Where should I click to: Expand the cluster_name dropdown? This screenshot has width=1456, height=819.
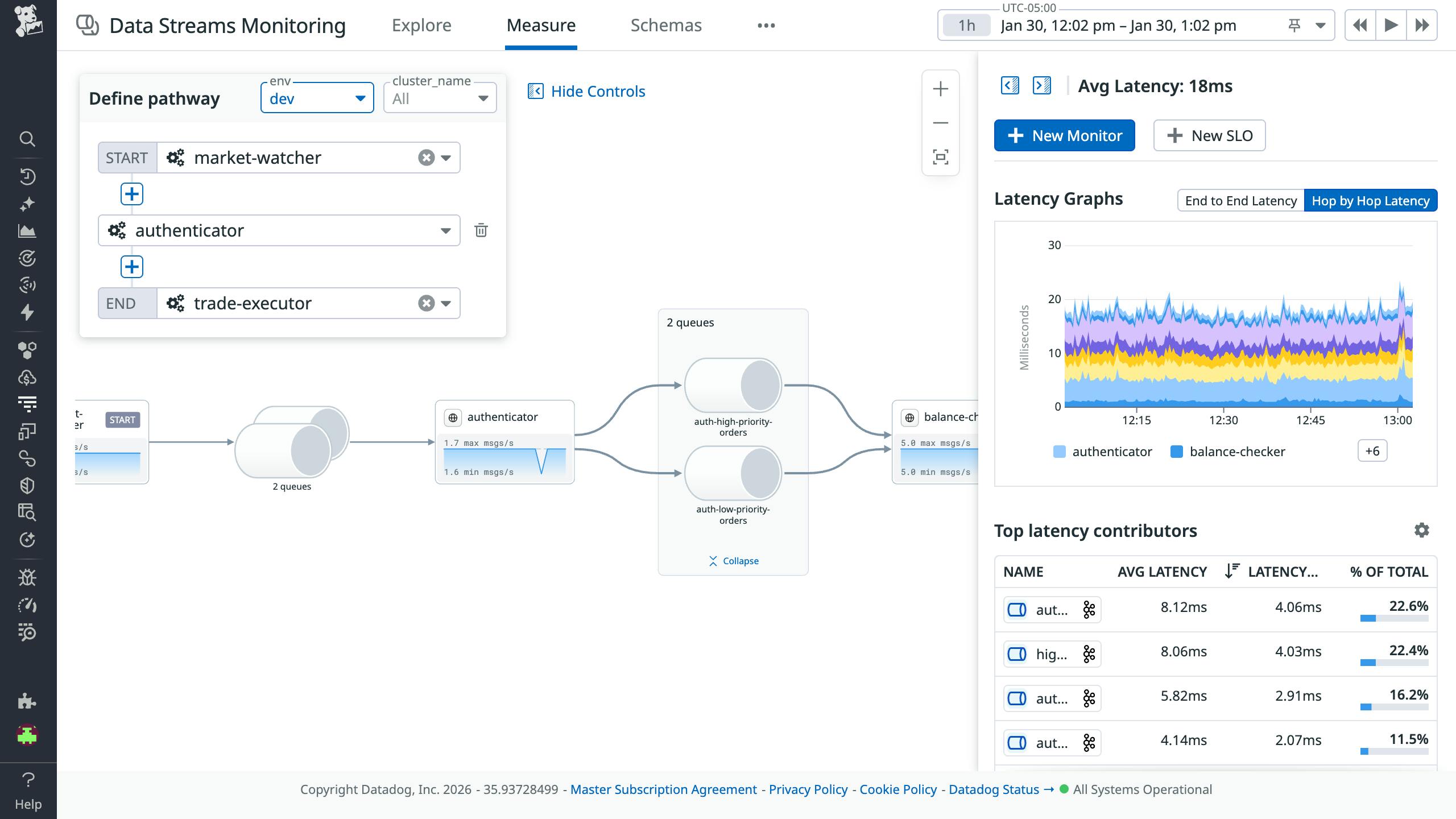[x=439, y=98]
